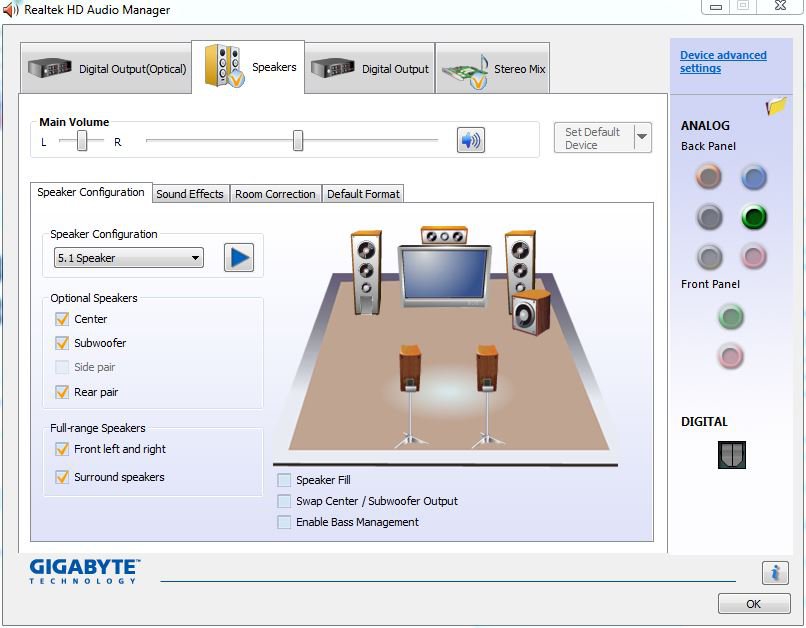Select the Stereo Mix device tab
The height and width of the screenshot is (628, 806).
tap(492, 68)
